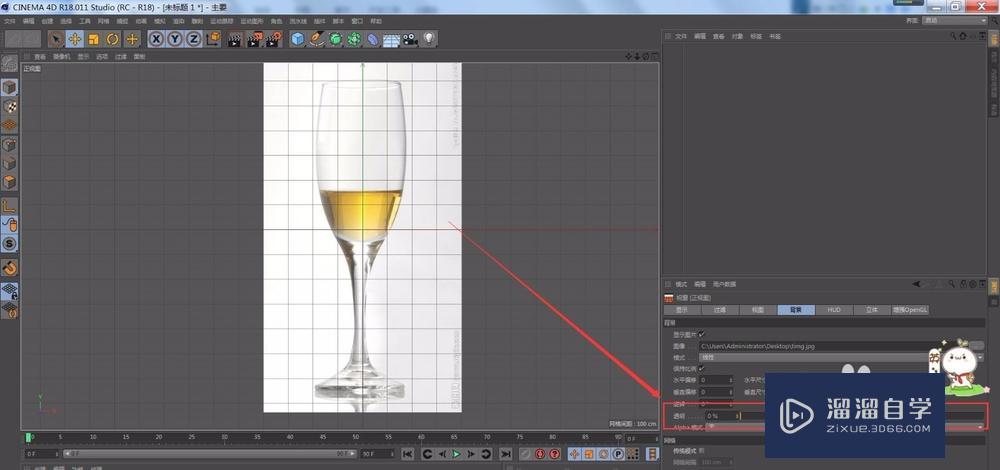Click the image file path field

tap(832, 346)
